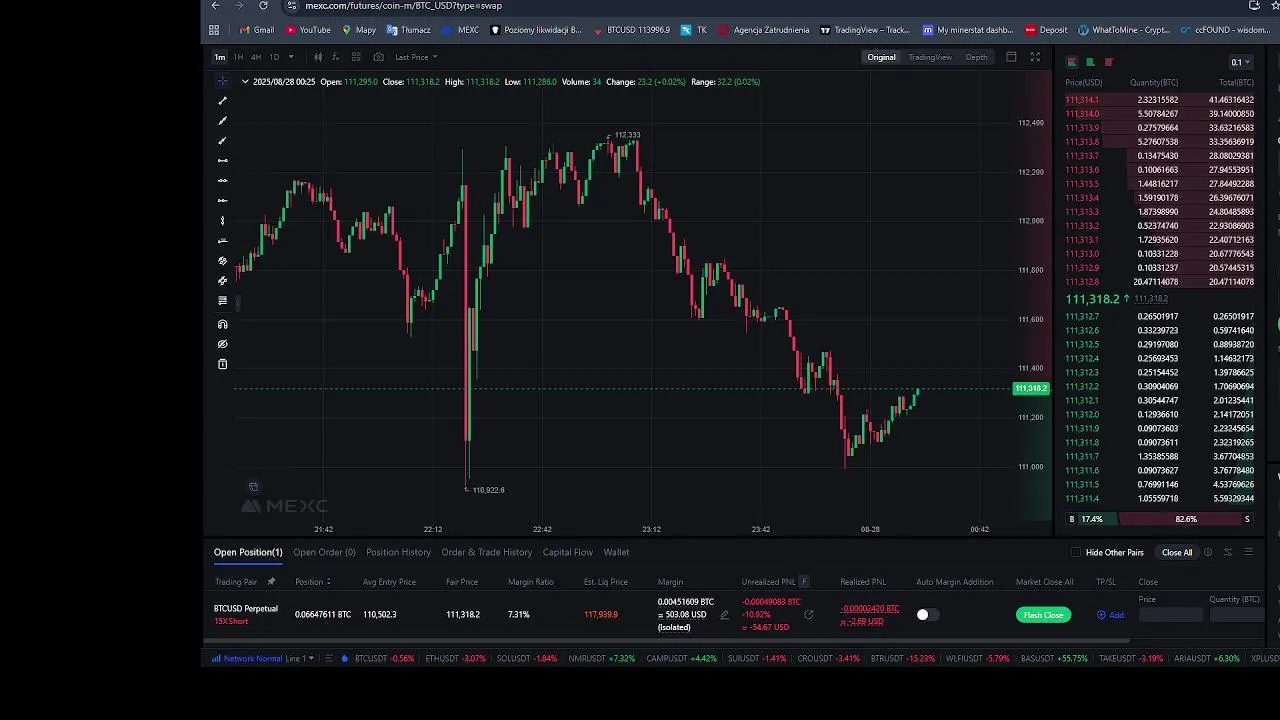
Task: Select the crosshair cursor tool
Action: [222, 81]
